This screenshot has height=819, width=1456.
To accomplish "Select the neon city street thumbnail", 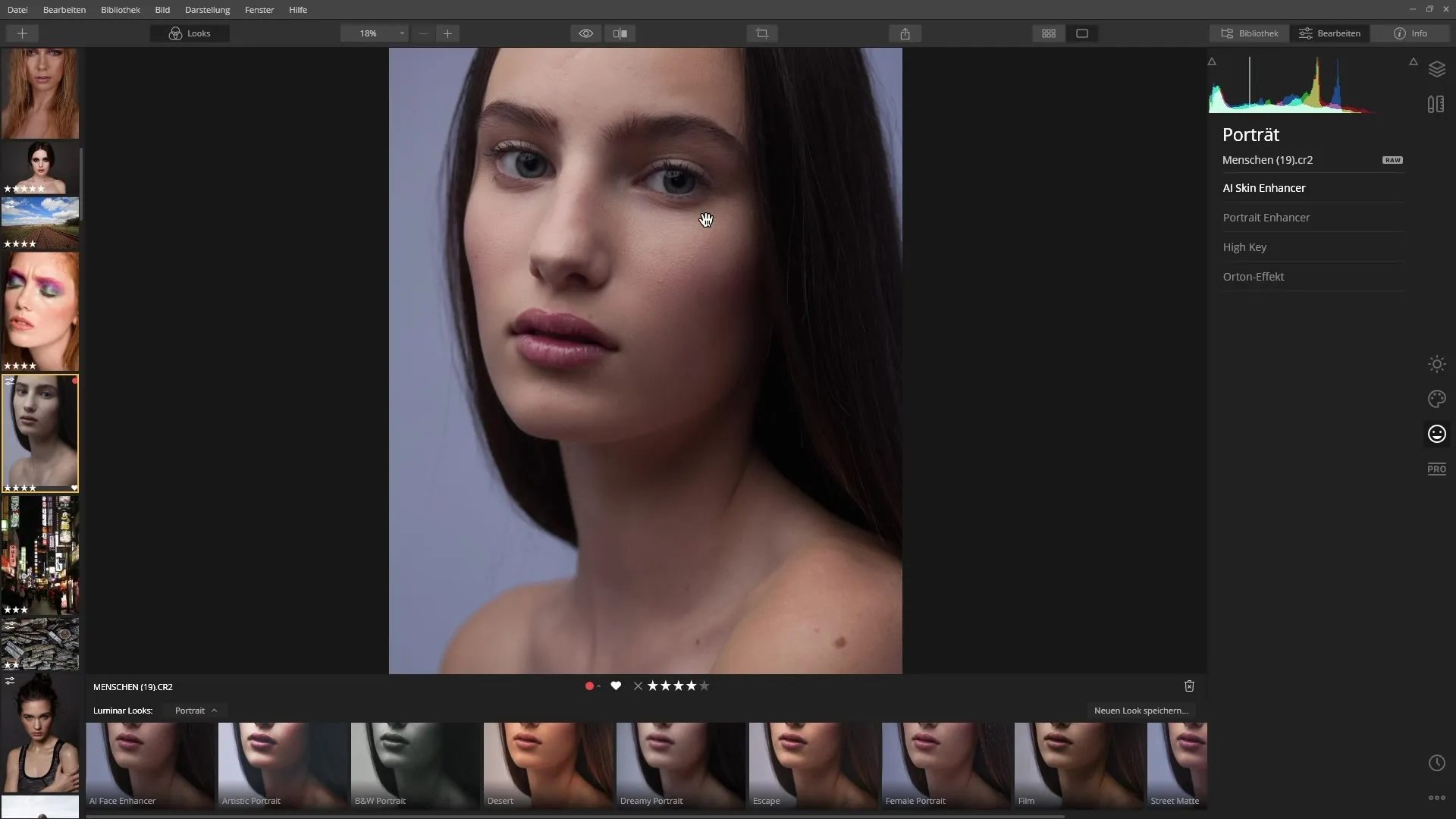I will coord(40,555).
